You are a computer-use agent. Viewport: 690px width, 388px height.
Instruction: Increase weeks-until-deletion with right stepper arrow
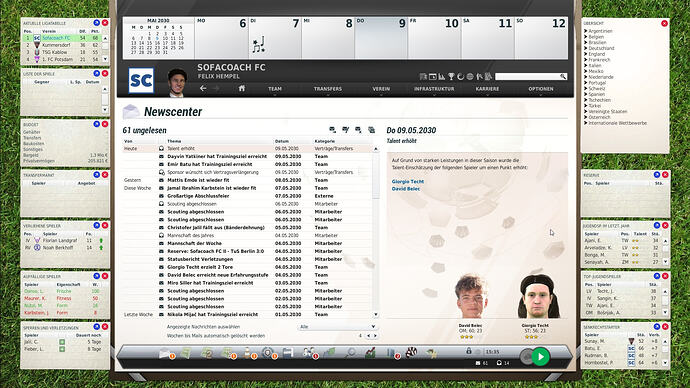(x=375, y=336)
